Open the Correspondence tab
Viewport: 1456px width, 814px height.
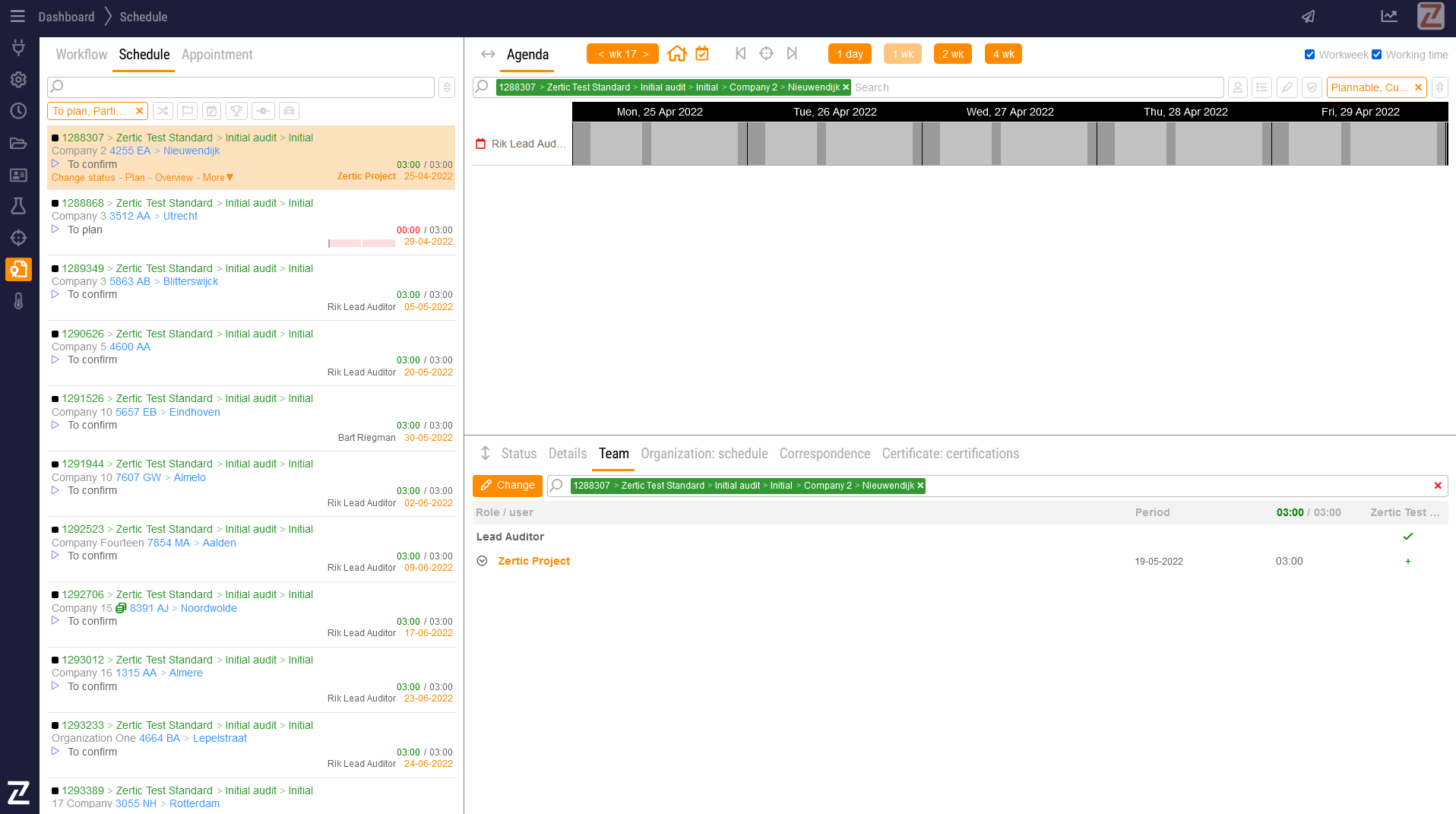point(825,454)
